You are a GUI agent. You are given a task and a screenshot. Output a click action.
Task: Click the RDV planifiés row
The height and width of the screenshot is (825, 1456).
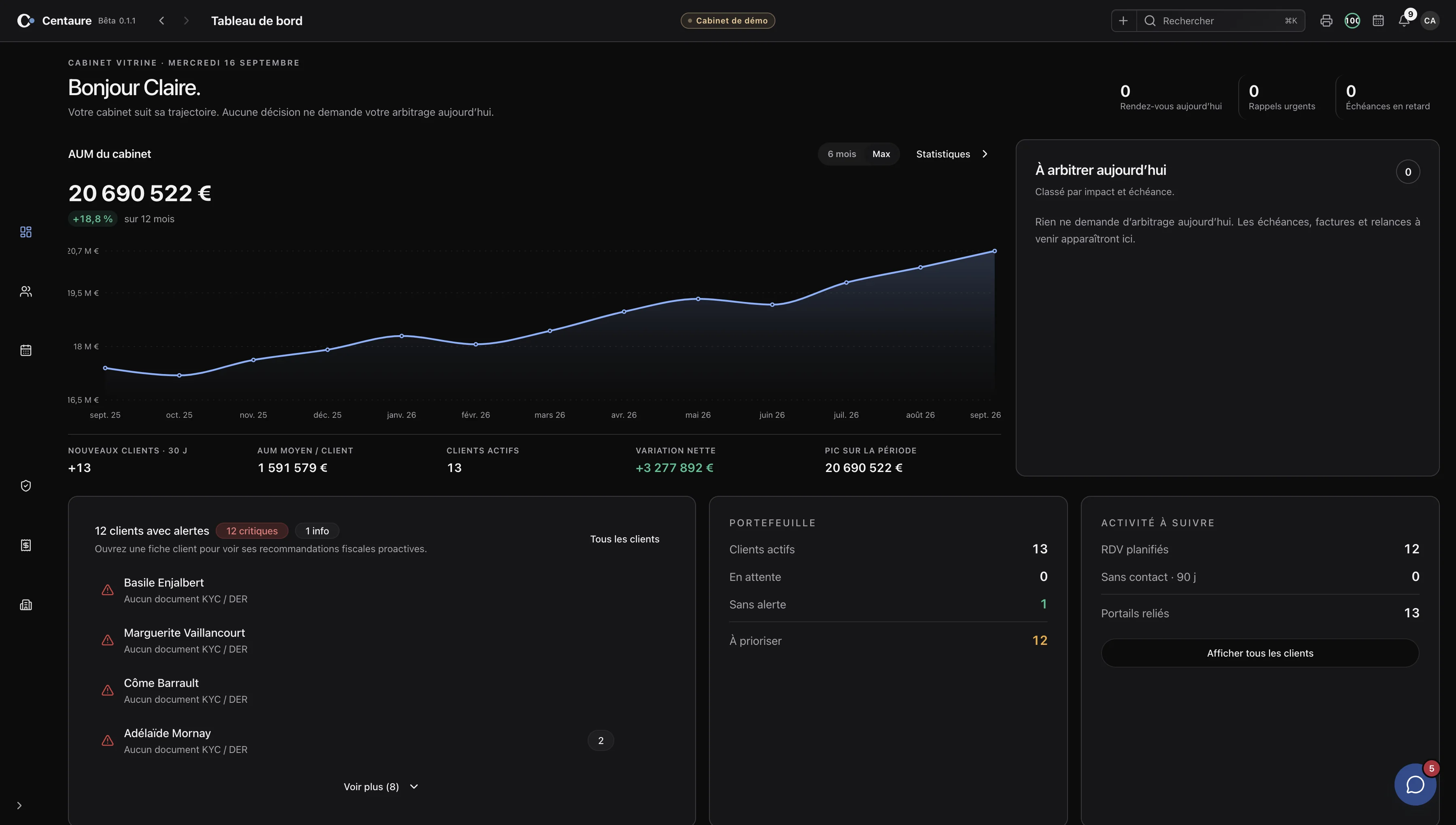click(1260, 549)
